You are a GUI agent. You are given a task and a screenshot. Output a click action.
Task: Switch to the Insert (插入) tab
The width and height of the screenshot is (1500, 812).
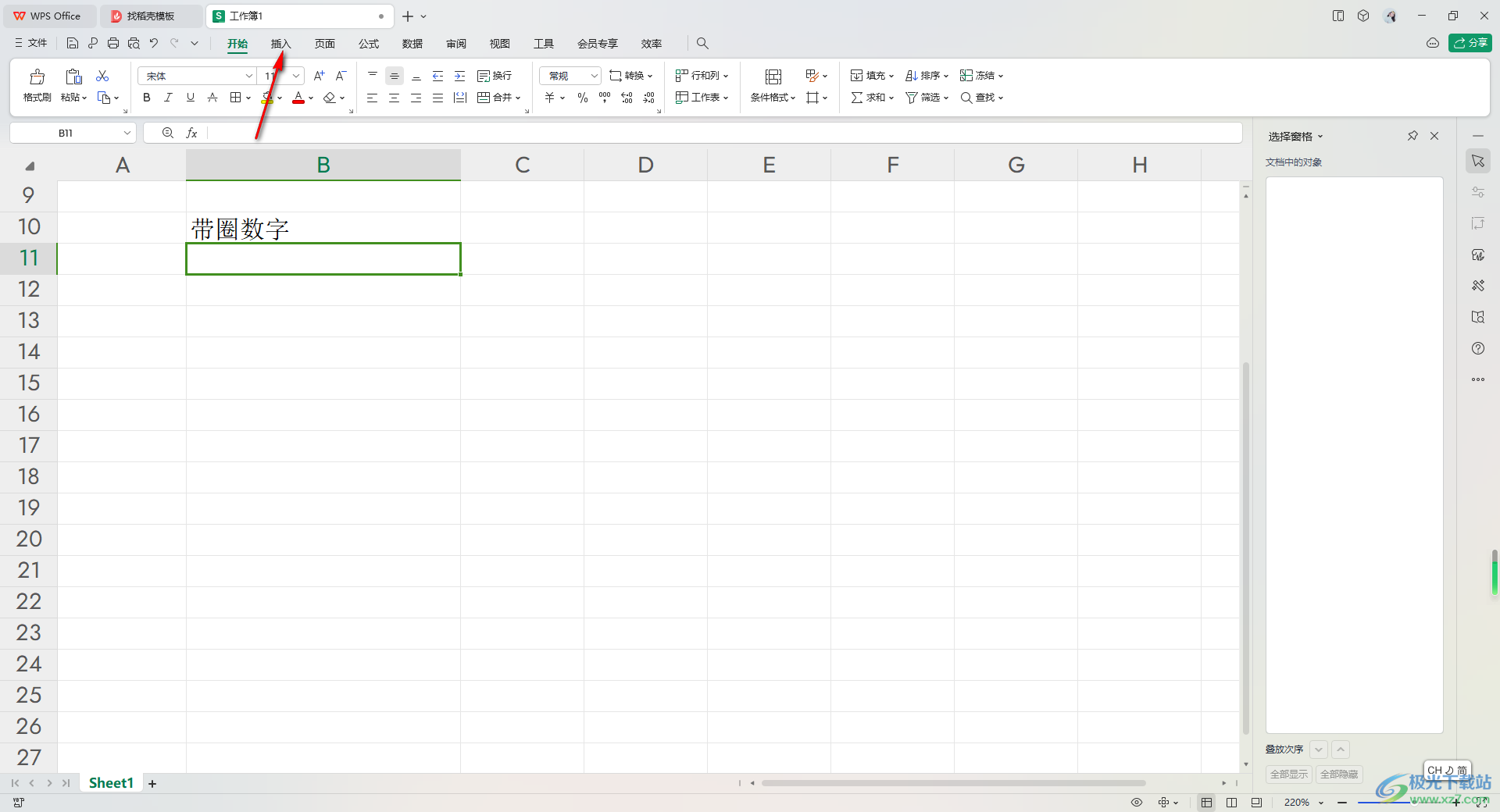tap(280, 44)
